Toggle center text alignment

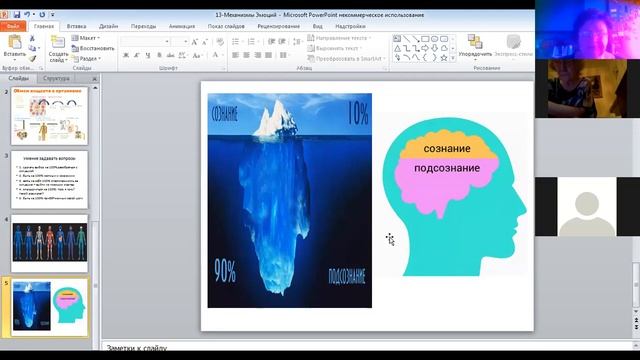[x=247, y=55]
